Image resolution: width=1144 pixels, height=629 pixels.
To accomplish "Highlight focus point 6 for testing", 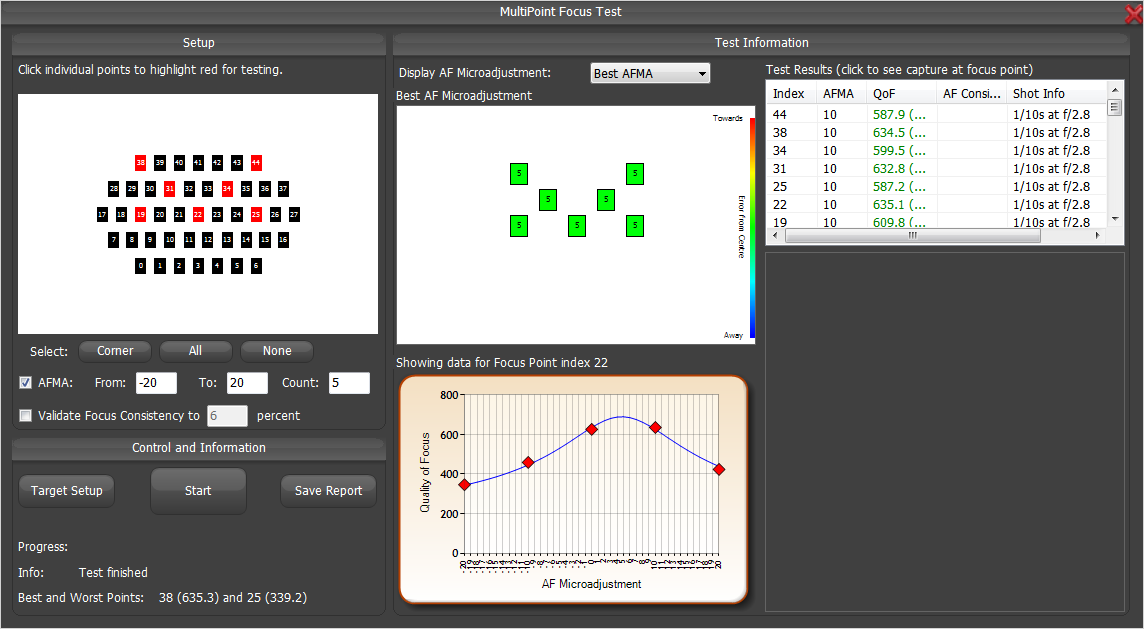I will (256, 266).
